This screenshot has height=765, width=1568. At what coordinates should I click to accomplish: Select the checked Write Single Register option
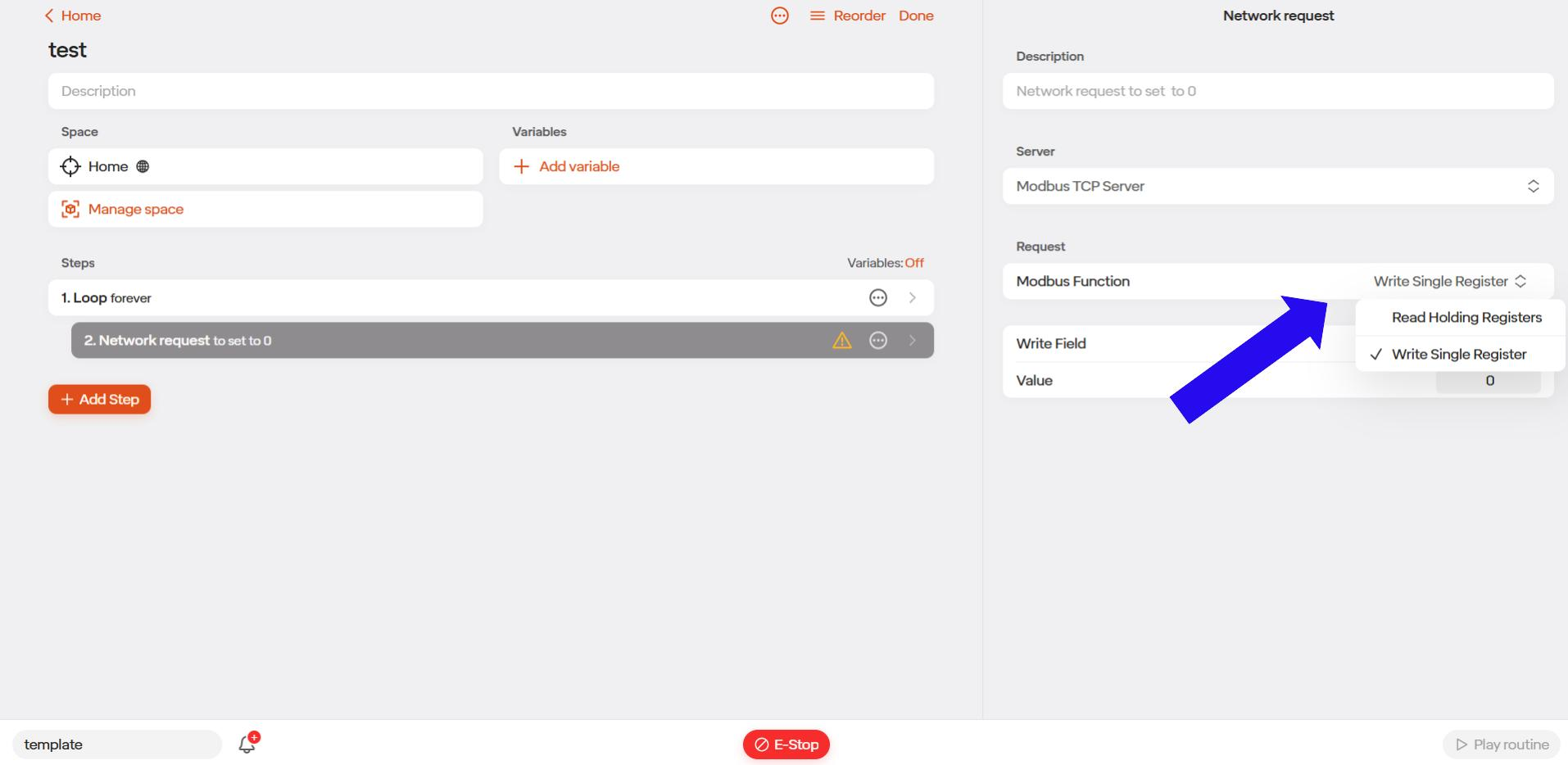point(1461,354)
